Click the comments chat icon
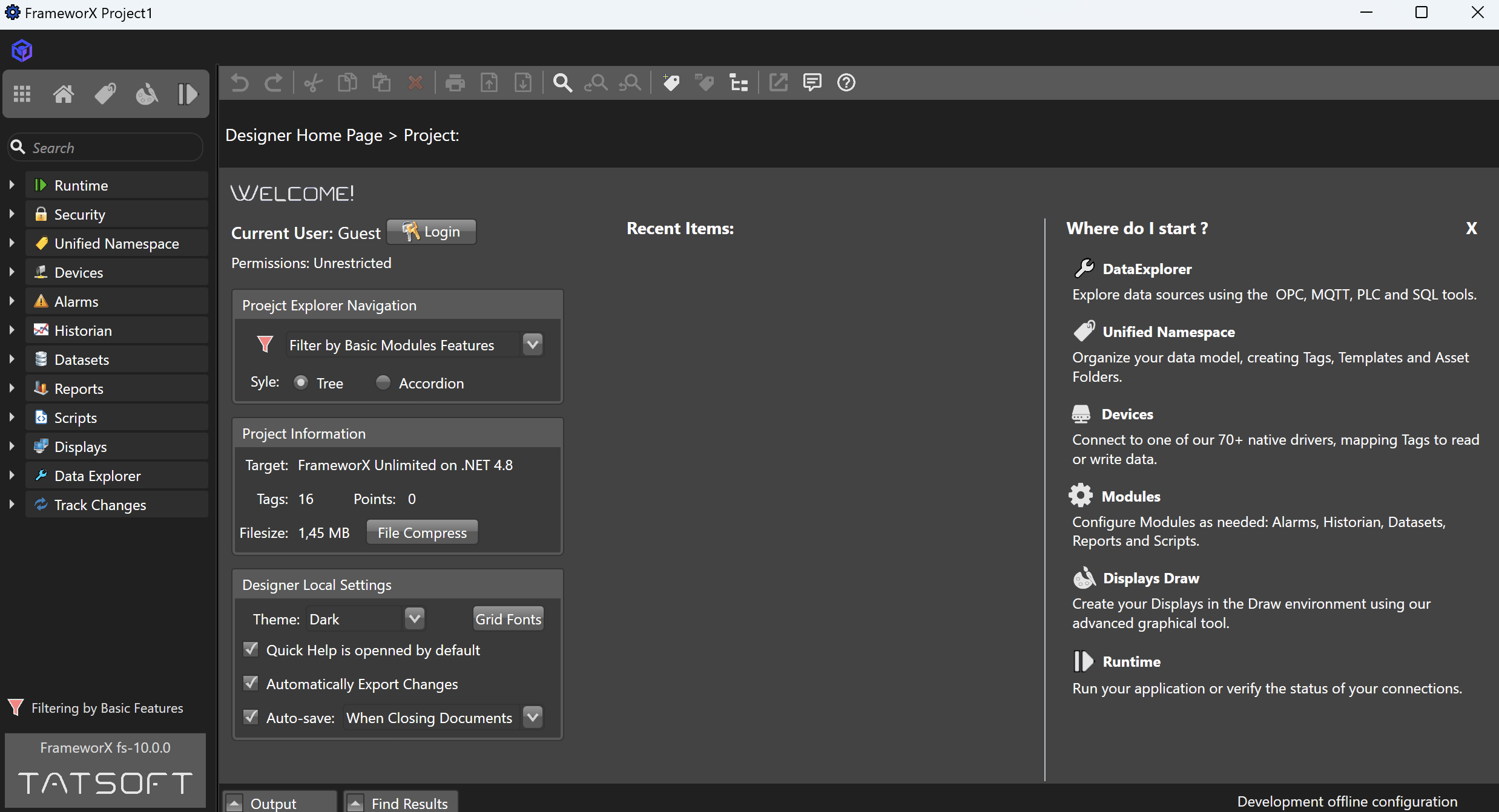The image size is (1499, 812). 812,82
